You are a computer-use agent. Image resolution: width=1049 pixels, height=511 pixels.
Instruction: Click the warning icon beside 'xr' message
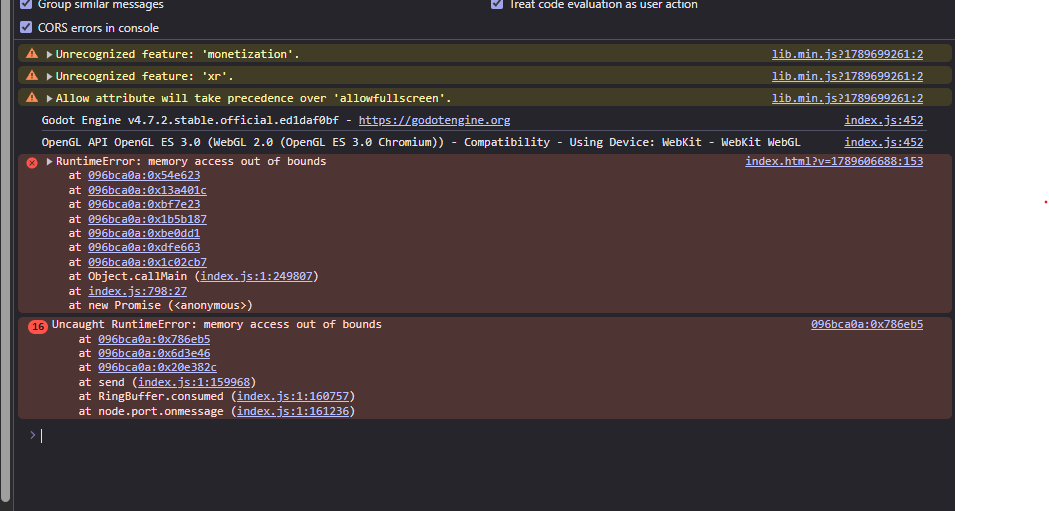tap(31, 76)
